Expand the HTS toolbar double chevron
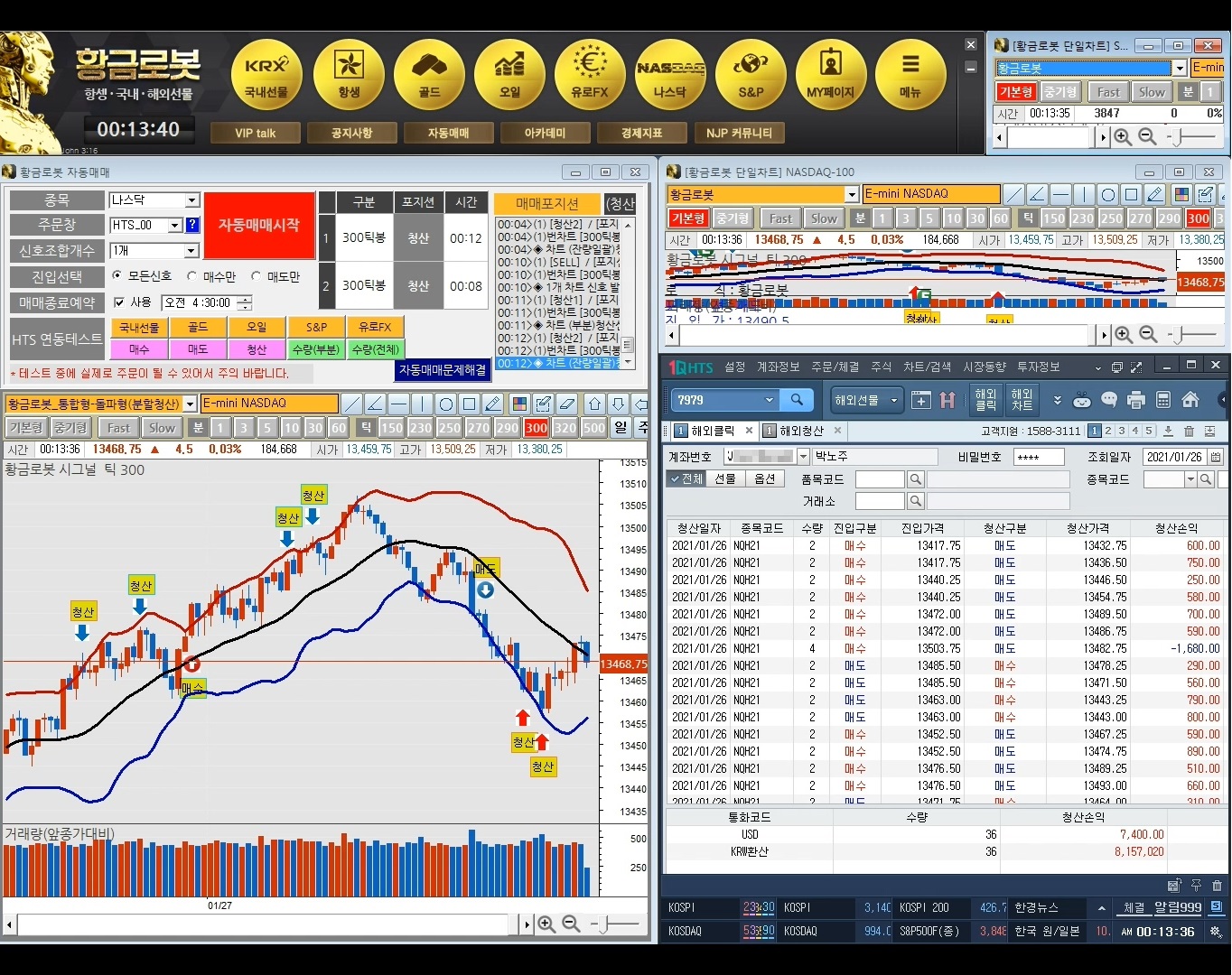1232x975 pixels. tap(1057, 400)
